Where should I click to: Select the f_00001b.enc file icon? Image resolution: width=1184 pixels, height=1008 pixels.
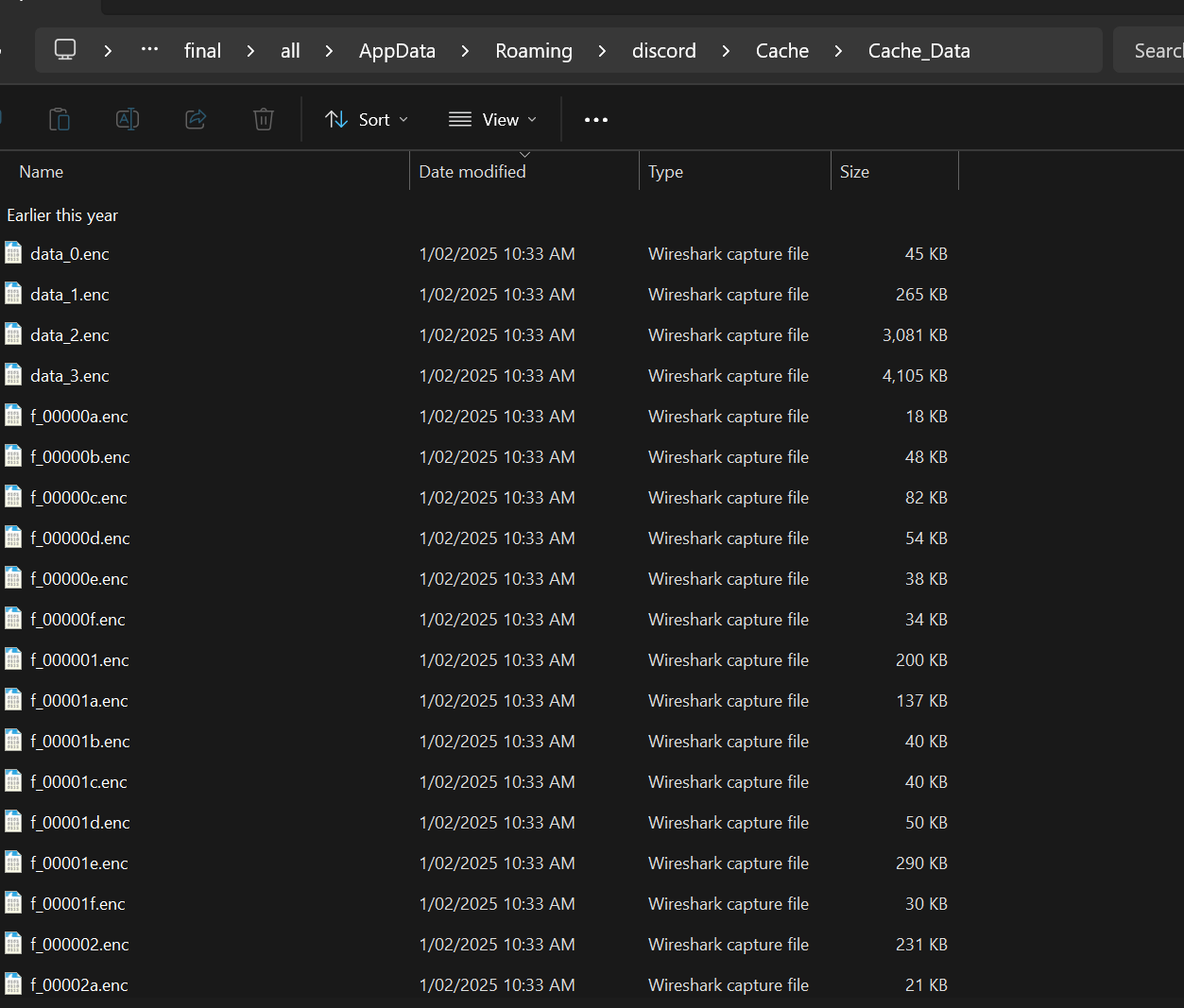pyautogui.click(x=13, y=741)
